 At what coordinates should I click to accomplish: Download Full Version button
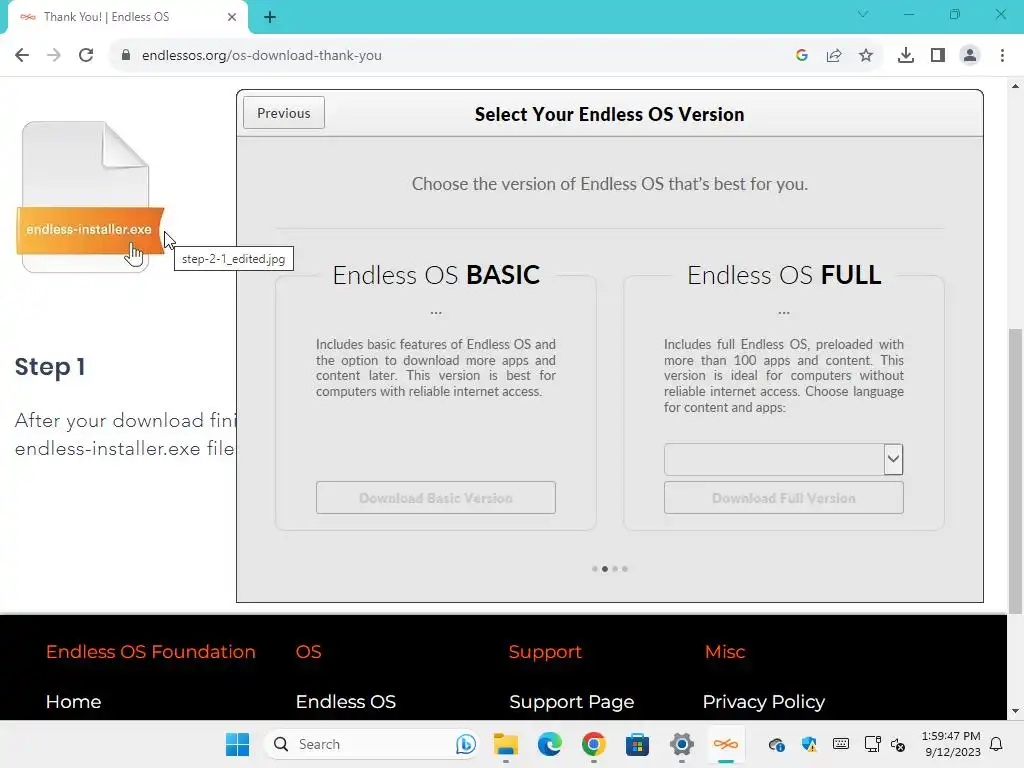point(784,498)
